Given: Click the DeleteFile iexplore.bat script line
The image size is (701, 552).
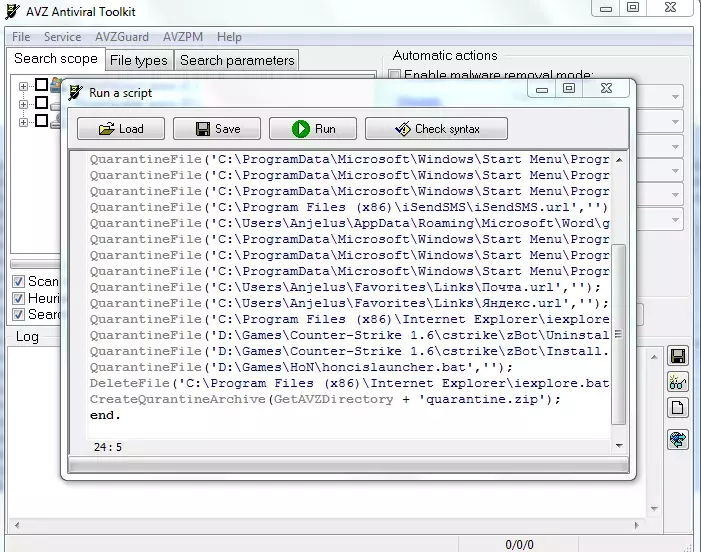Looking at the screenshot, I should pos(349,383).
